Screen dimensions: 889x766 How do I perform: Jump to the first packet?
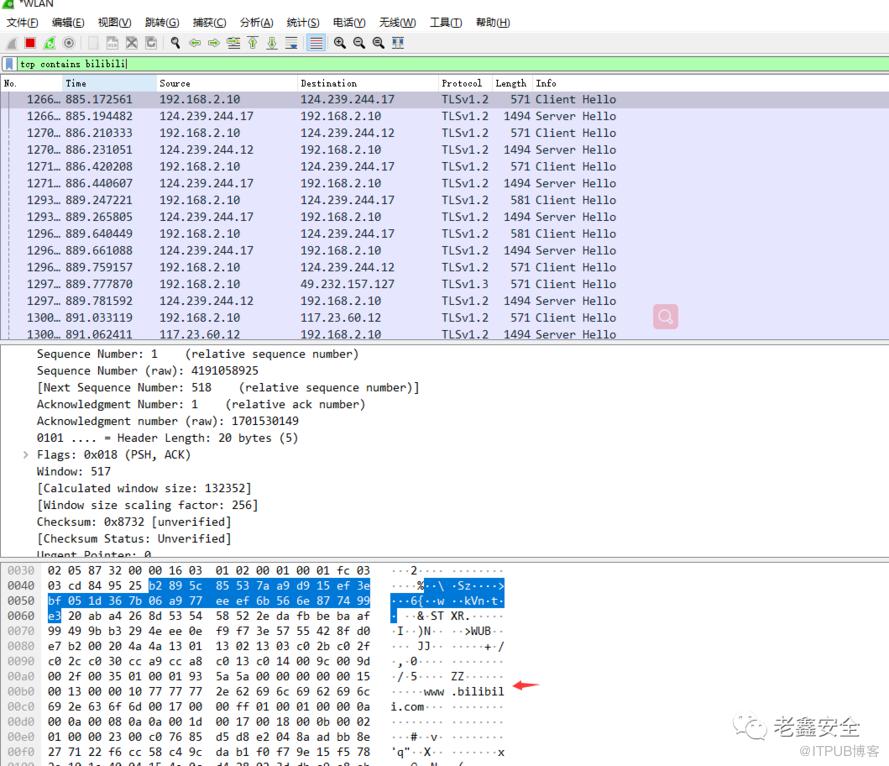click(x=253, y=43)
